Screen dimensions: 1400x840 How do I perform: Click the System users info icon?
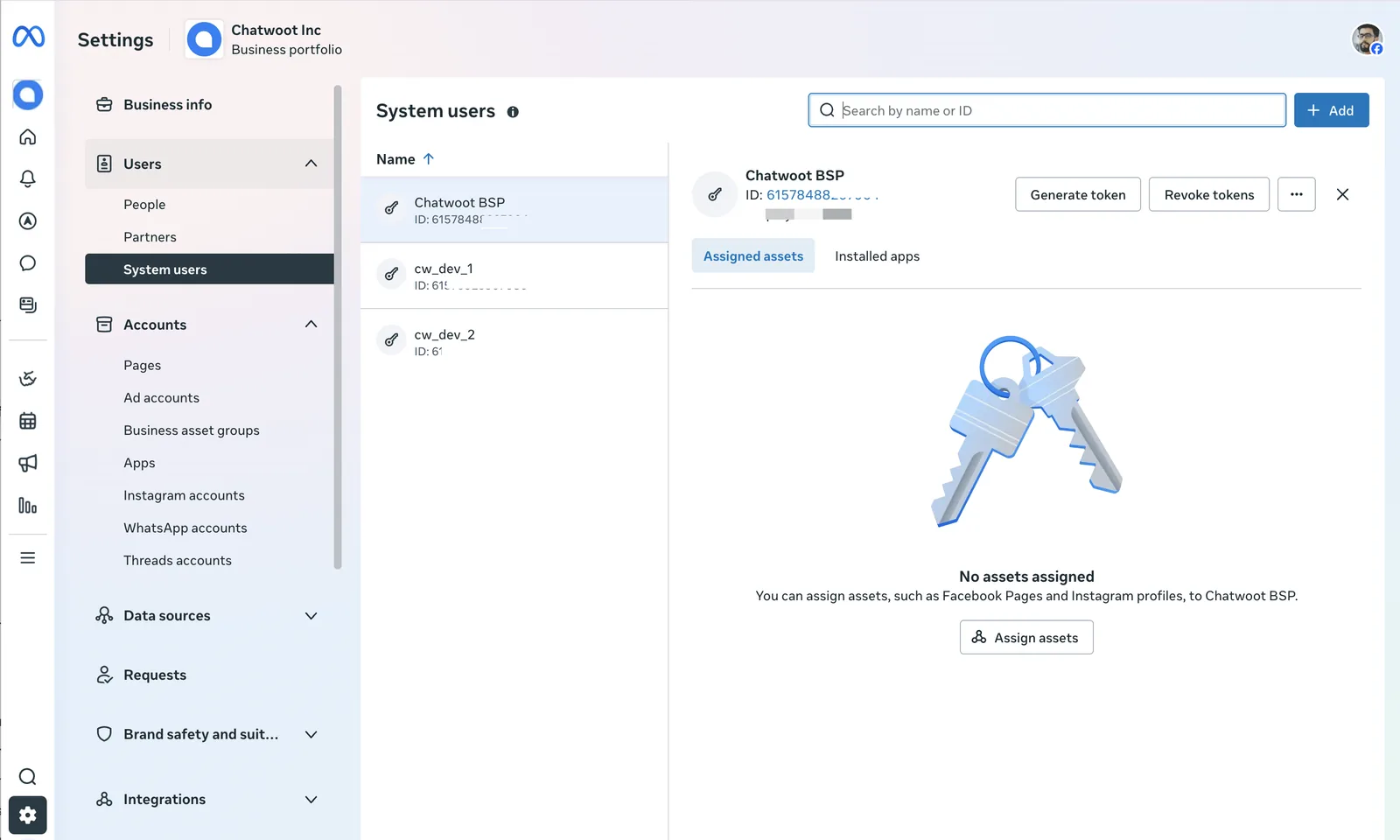[x=513, y=112]
